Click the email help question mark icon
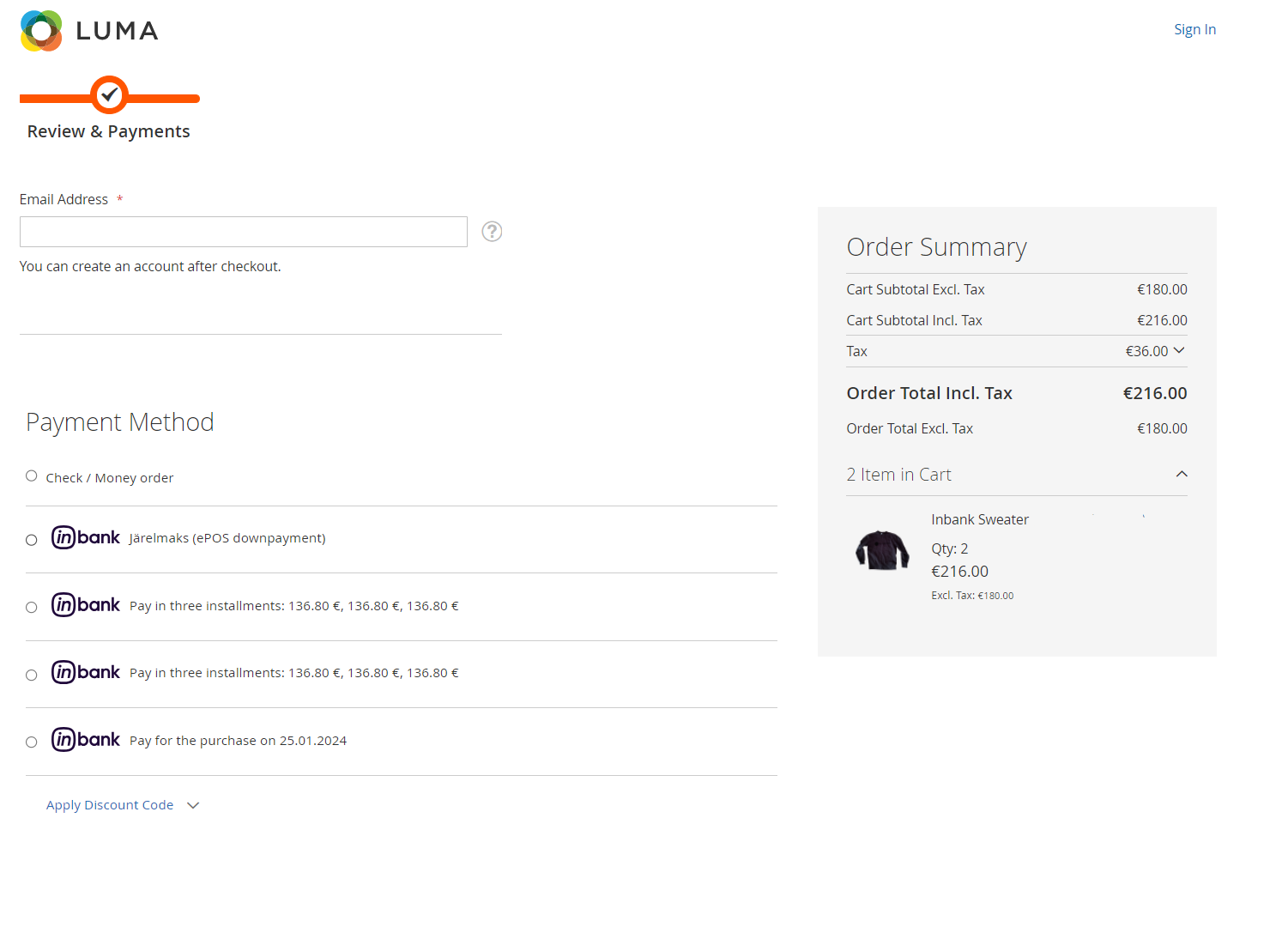1288x933 pixels. pos(492,232)
